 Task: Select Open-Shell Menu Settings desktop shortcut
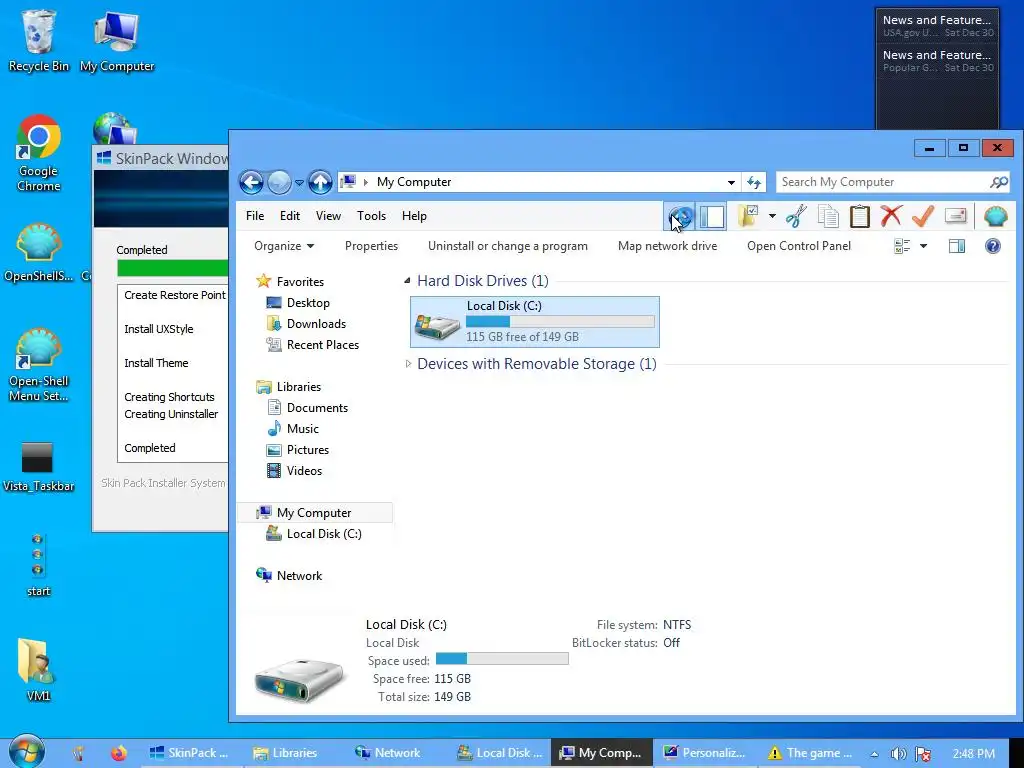39,366
